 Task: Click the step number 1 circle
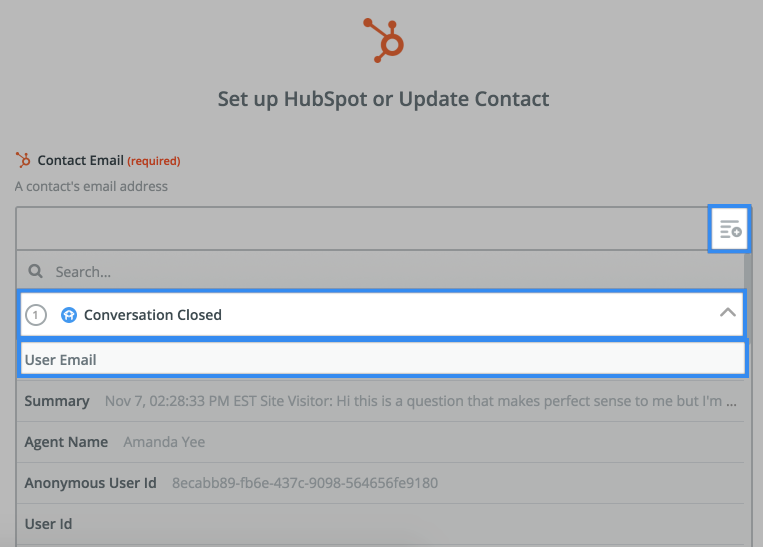[36, 315]
